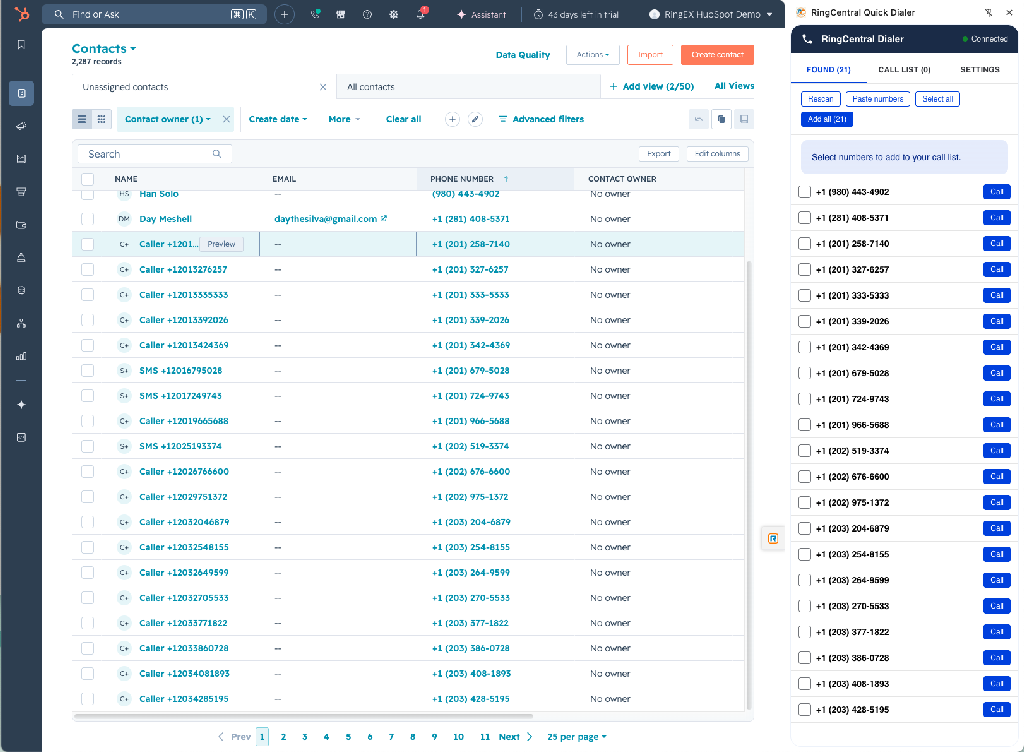The width and height of the screenshot is (1024, 752).
Task: Open CRM section icon in sidebar
Action: click(x=22, y=93)
